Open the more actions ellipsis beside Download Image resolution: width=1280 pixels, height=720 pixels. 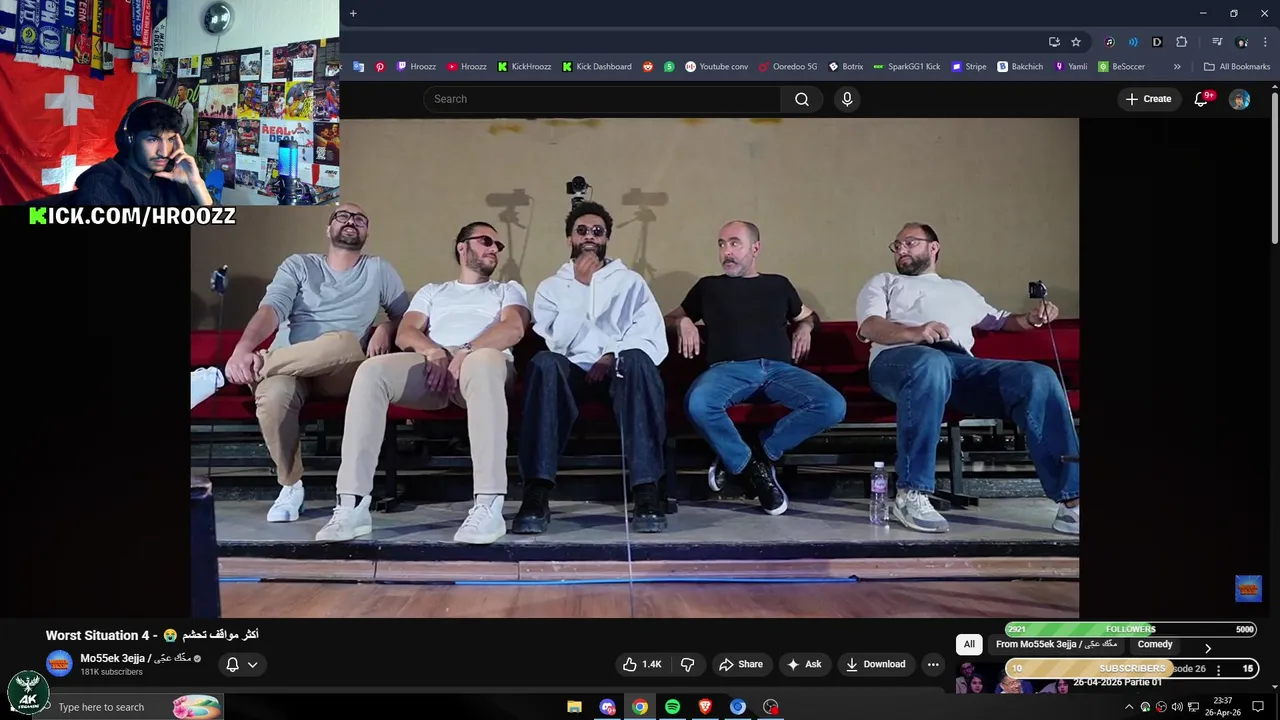[933, 664]
